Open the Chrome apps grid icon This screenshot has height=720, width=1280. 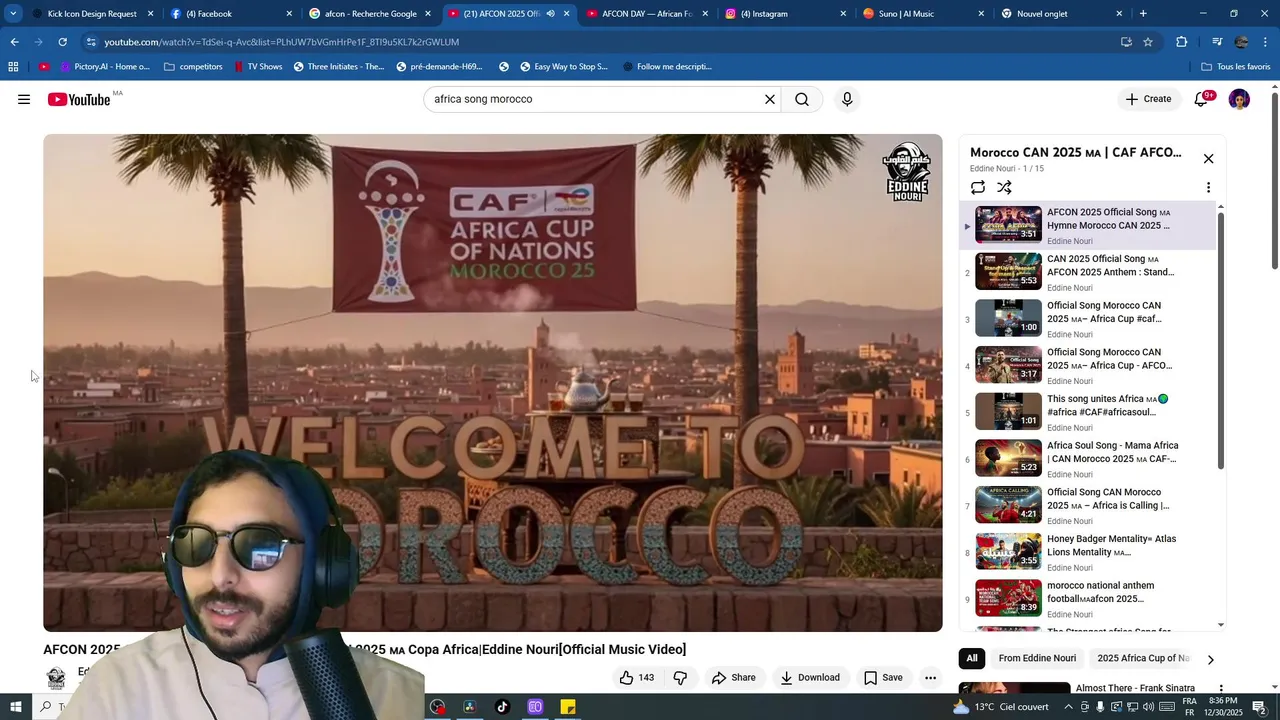pyautogui.click(x=13, y=67)
